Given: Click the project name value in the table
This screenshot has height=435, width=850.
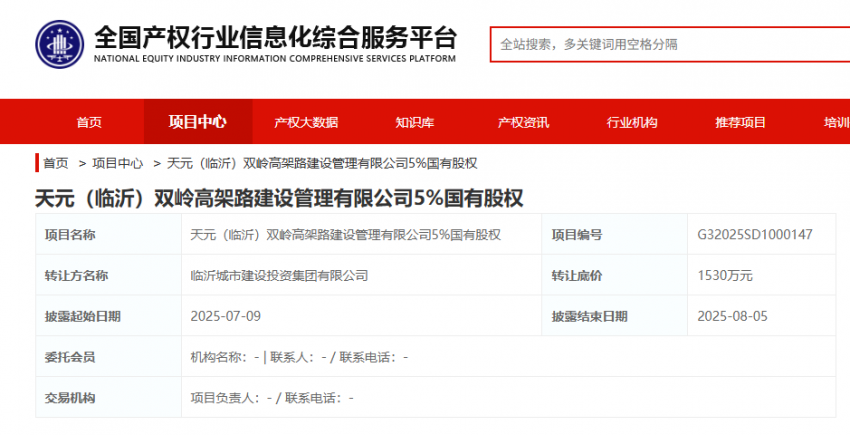Looking at the screenshot, I should [x=346, y=235].
